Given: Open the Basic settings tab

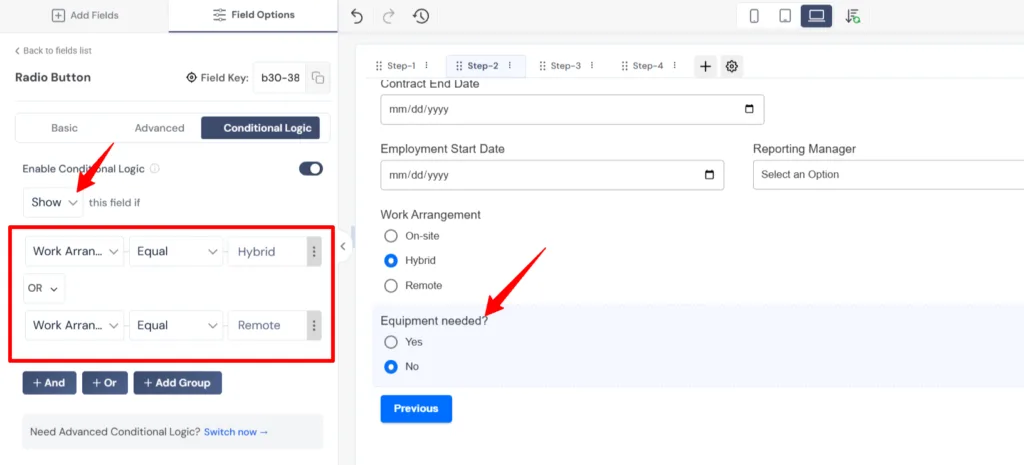Looking at the screenshot, I should click(x=64, y=128).
